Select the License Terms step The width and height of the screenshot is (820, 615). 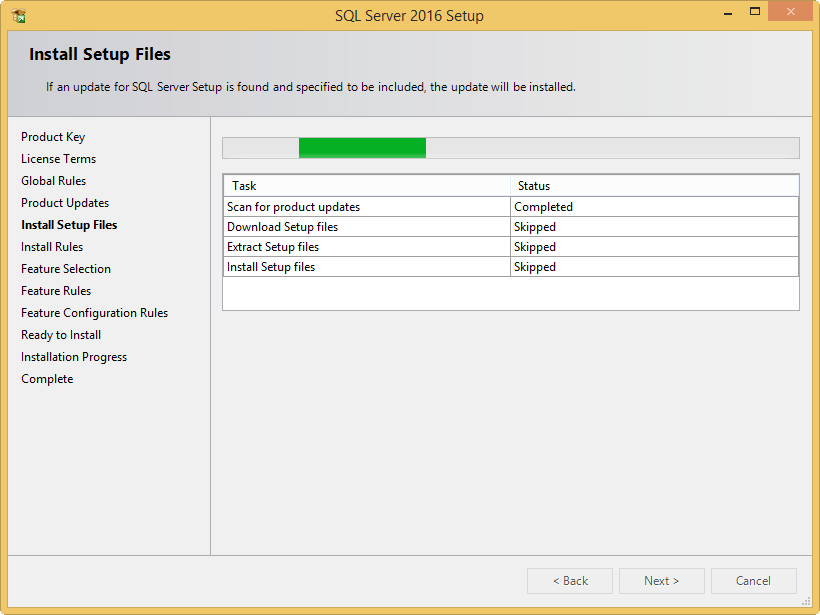[x=59, y=159]
